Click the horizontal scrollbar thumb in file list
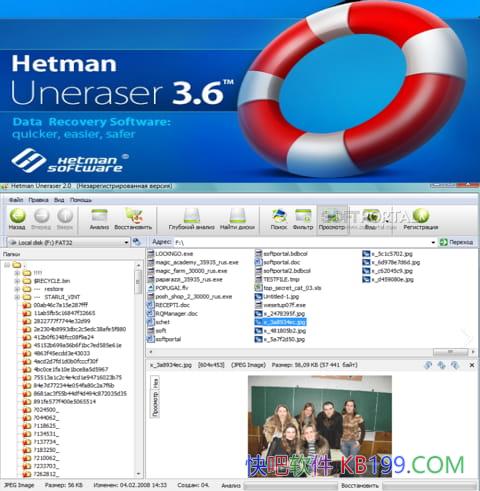Screen dimensions: 480x491 click(x=450, y=352)
